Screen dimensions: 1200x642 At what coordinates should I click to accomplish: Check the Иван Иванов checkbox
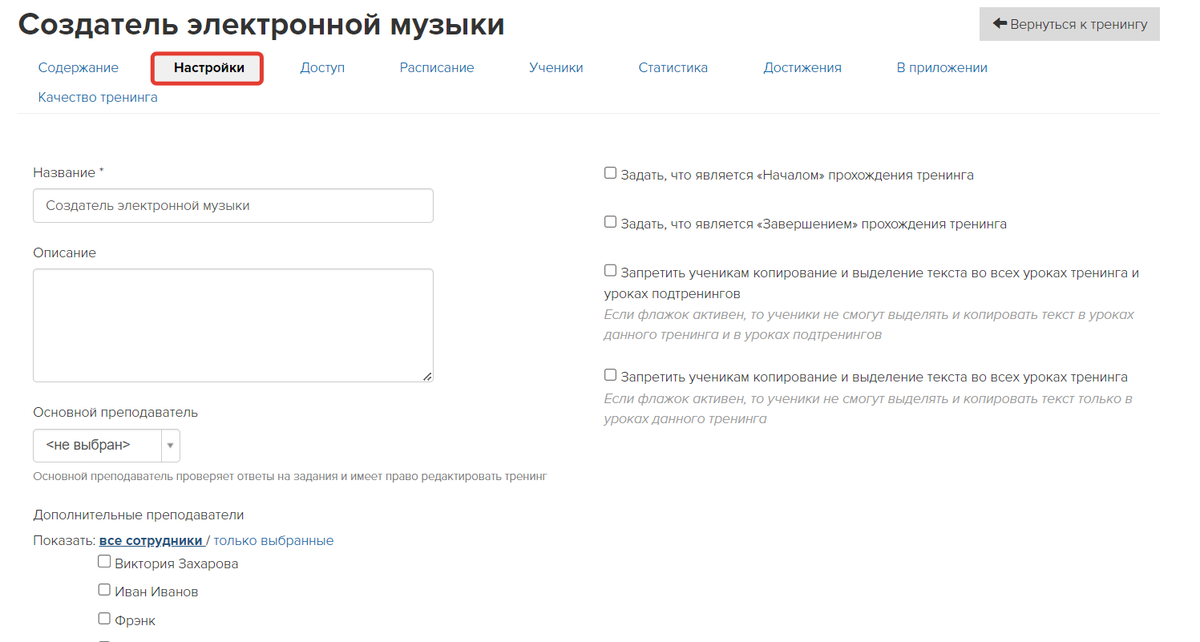point(105,590)
